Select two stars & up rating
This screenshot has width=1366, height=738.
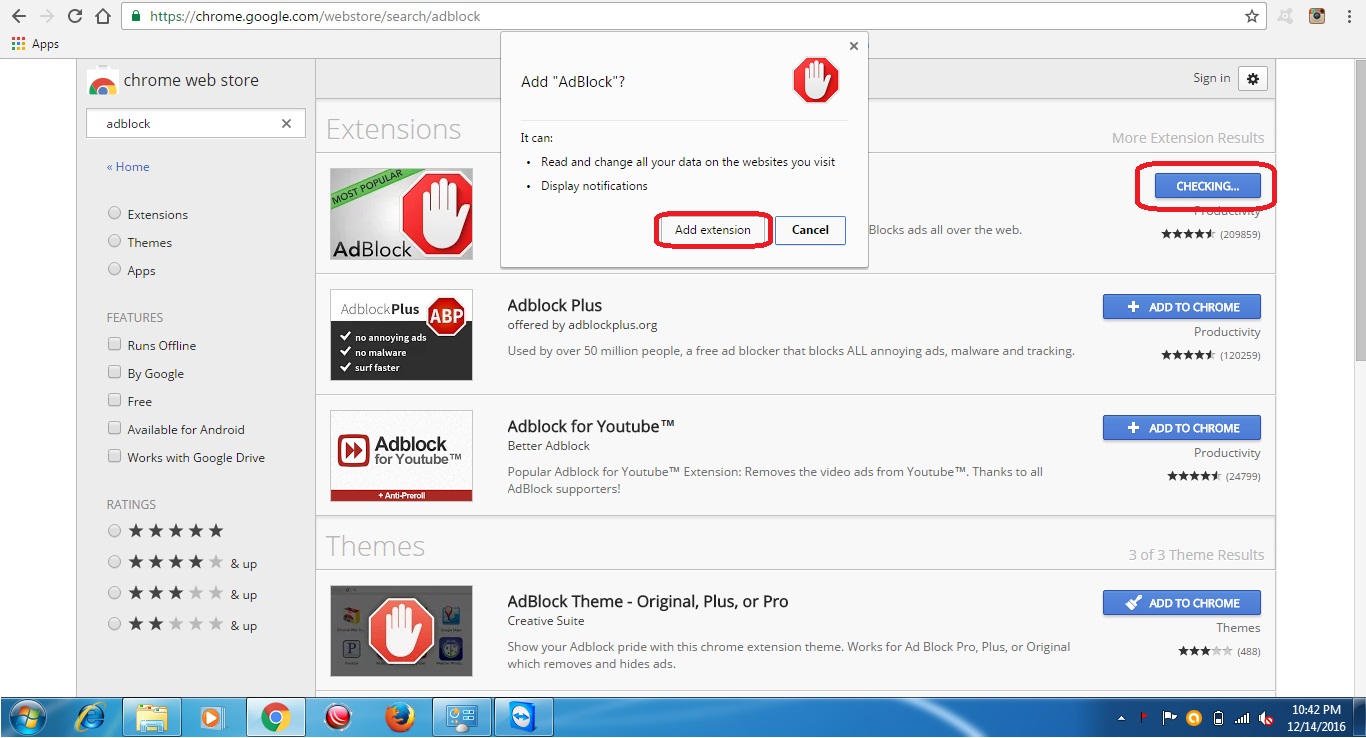click(114, 624)
